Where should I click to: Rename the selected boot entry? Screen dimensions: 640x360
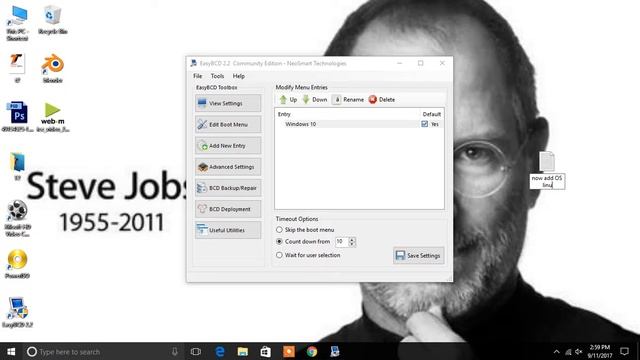348,100
